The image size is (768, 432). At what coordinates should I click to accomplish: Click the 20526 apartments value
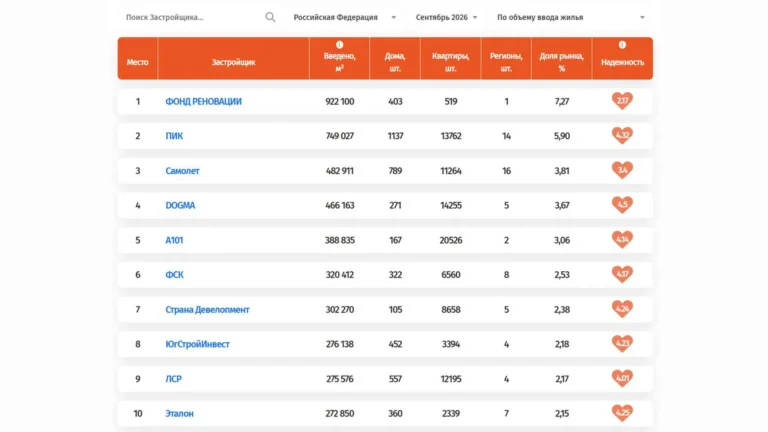pos(451,240)
